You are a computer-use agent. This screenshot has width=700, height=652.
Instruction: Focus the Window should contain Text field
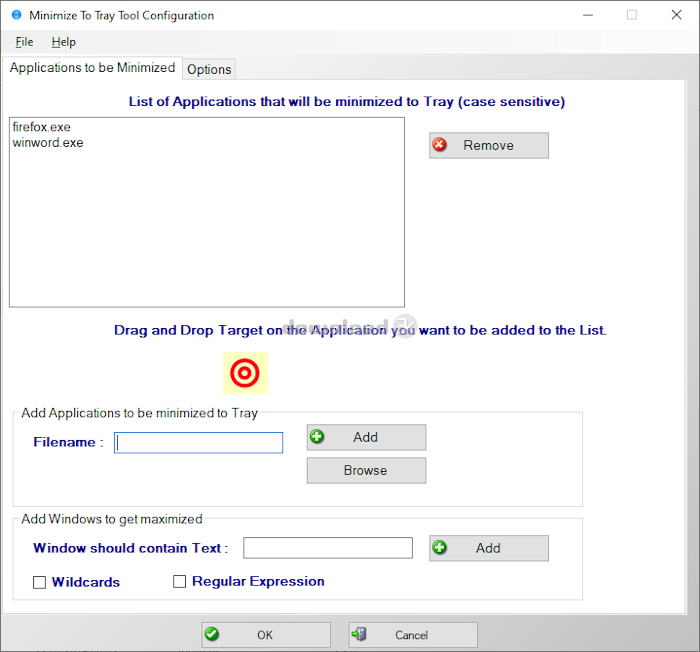328,548
